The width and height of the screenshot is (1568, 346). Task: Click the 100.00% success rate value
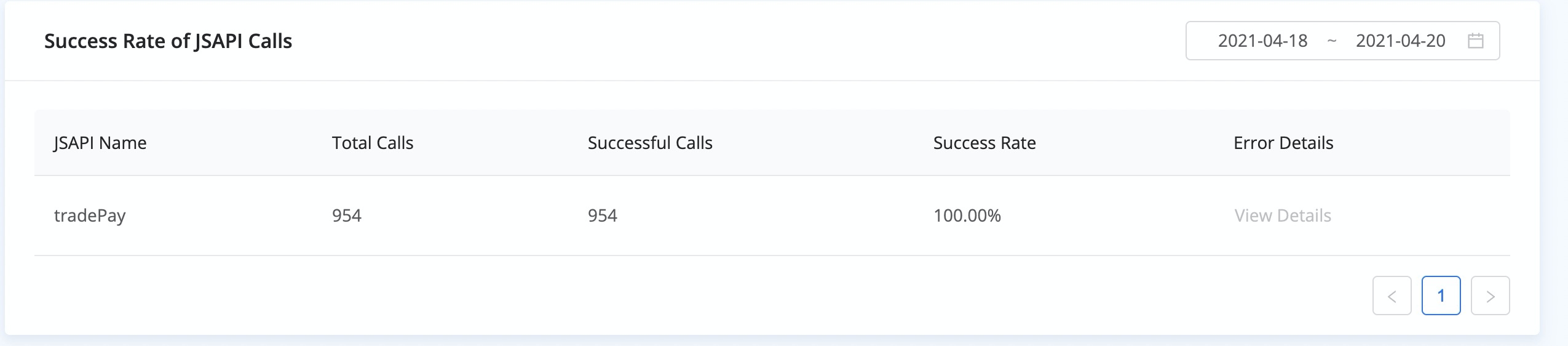[967, 215]
